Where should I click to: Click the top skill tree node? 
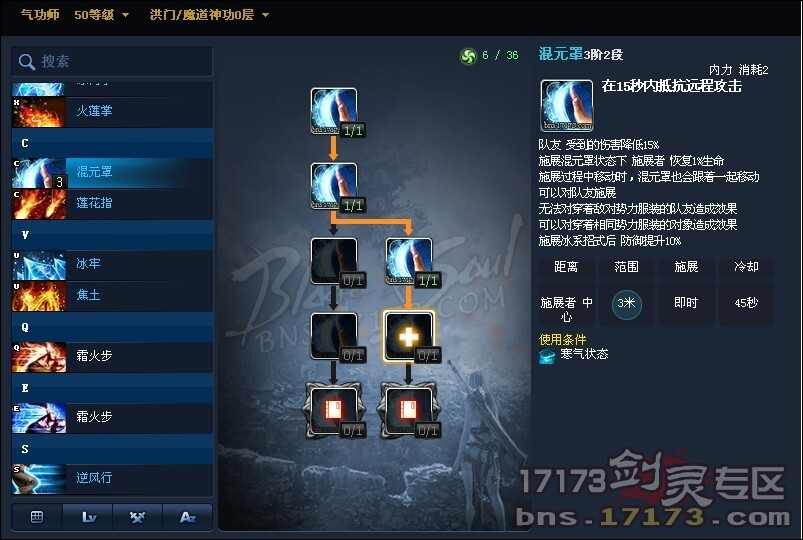click(334, 111)
